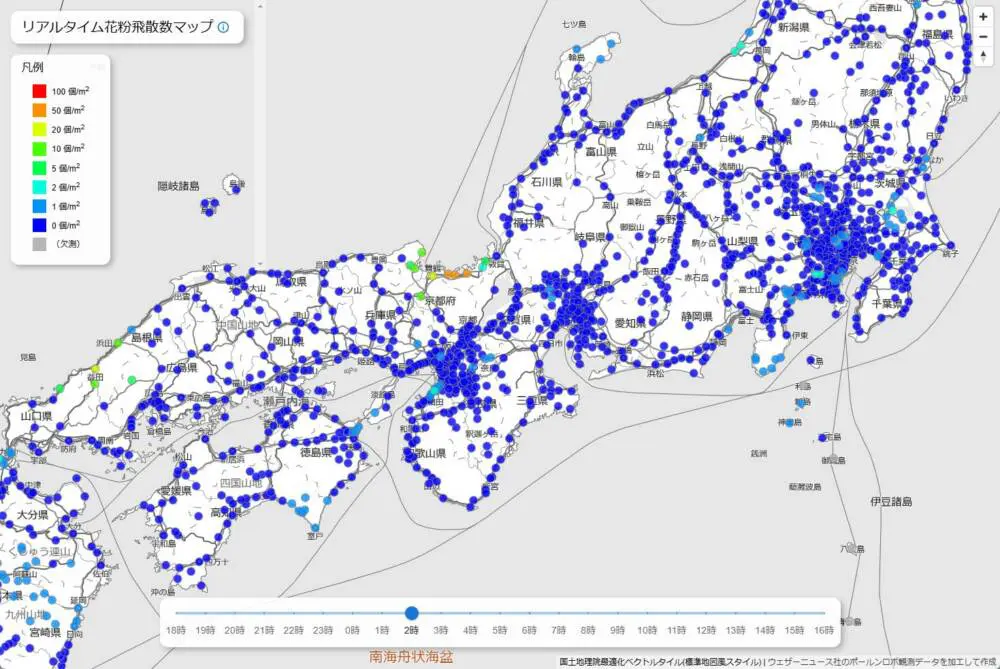This screenshot has width=1000, height=669.
Task: Click the 千葉県 prefecture label
Action: tap(887, 304)
